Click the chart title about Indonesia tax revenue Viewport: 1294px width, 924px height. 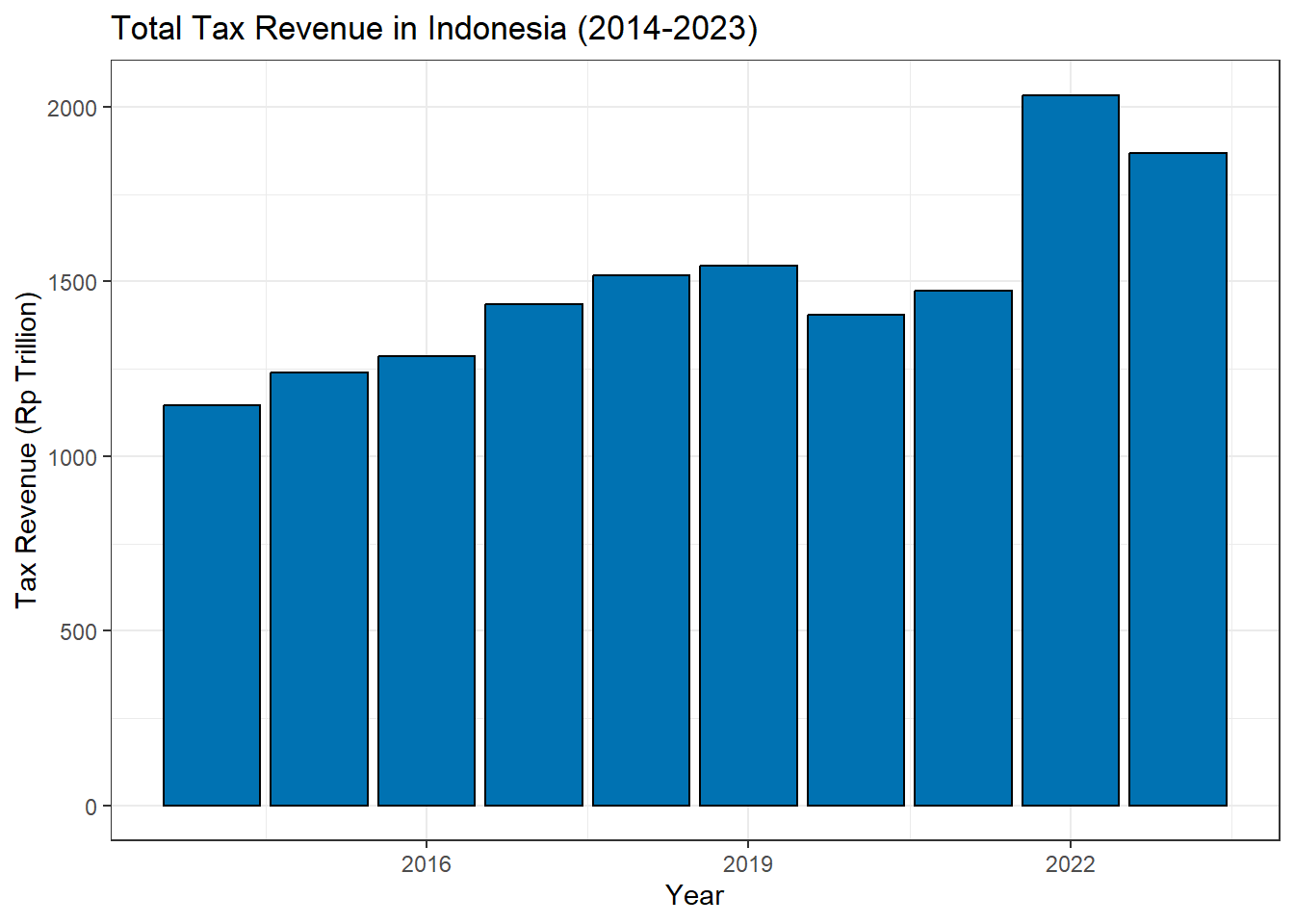pyautogui.click(x=434, y=28)
